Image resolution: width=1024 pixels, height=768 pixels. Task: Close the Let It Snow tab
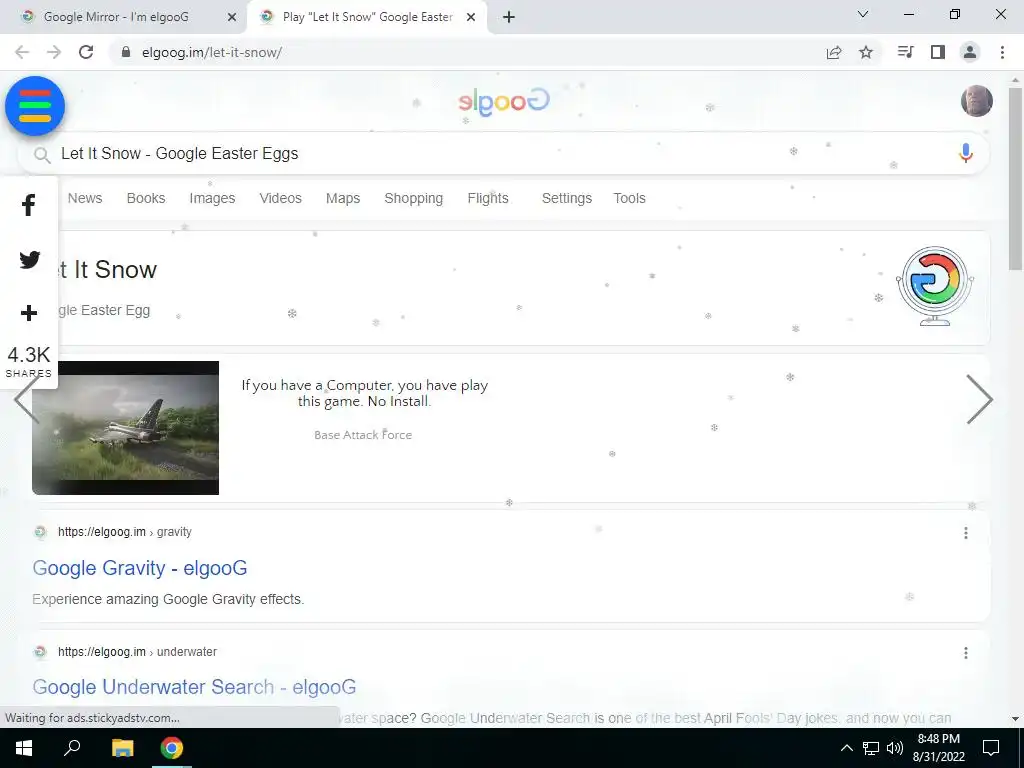471,17
